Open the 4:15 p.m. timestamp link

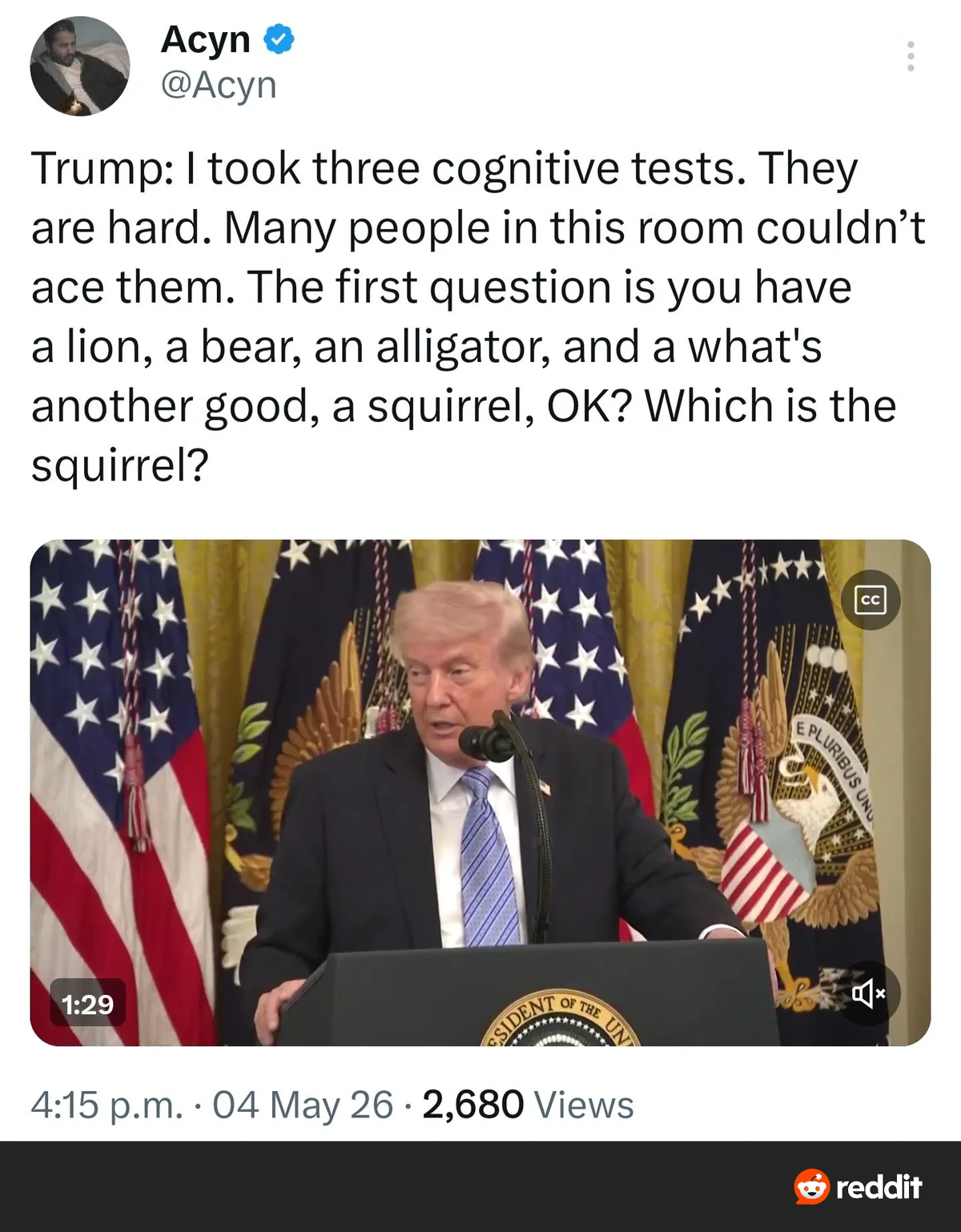pyautogui.click(x=107, y=1105)
